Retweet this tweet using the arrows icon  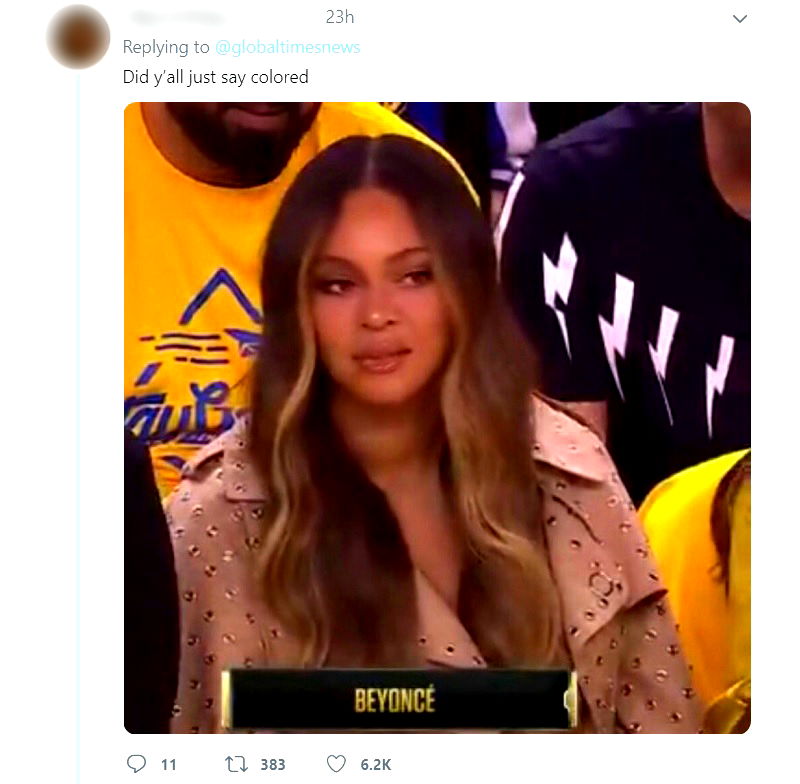tap(236, 764)
